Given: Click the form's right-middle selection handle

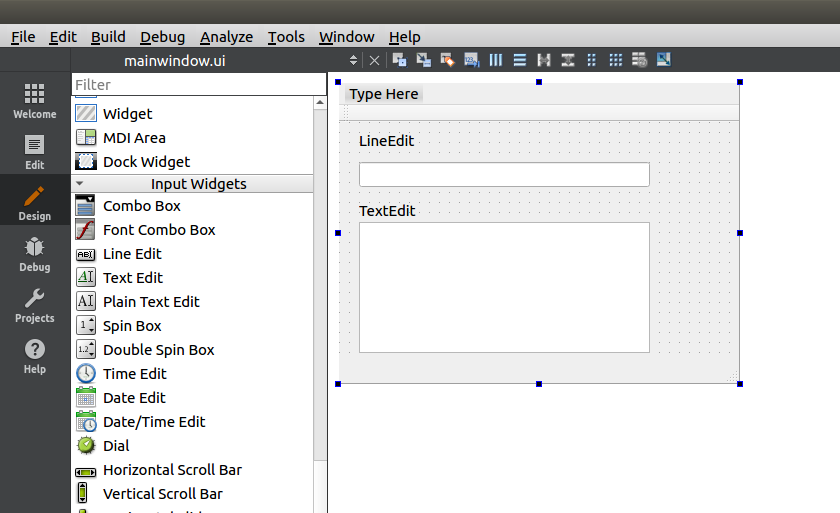Looking at the screenshot, I should pos(740,233).
